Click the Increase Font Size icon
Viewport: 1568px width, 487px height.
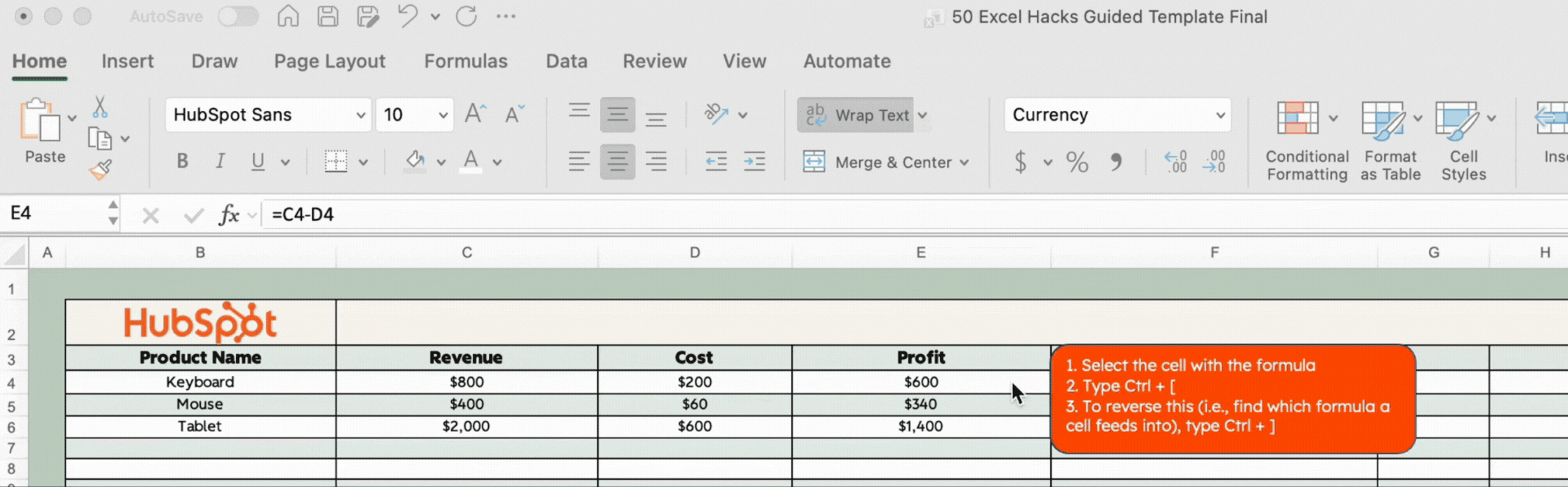(475, 115)
